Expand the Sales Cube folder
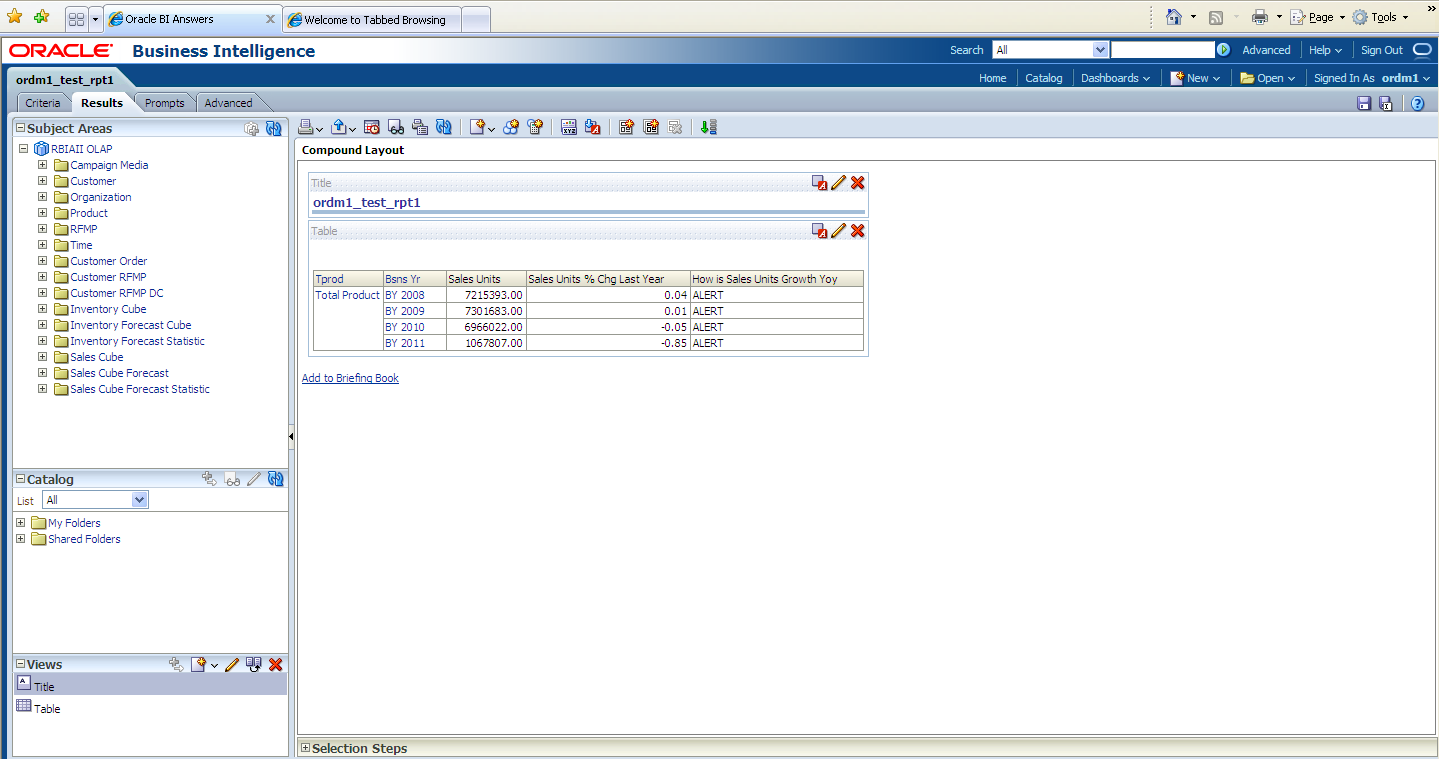The height and width of the screenshot is (759, 1439). tap(43, 357)
